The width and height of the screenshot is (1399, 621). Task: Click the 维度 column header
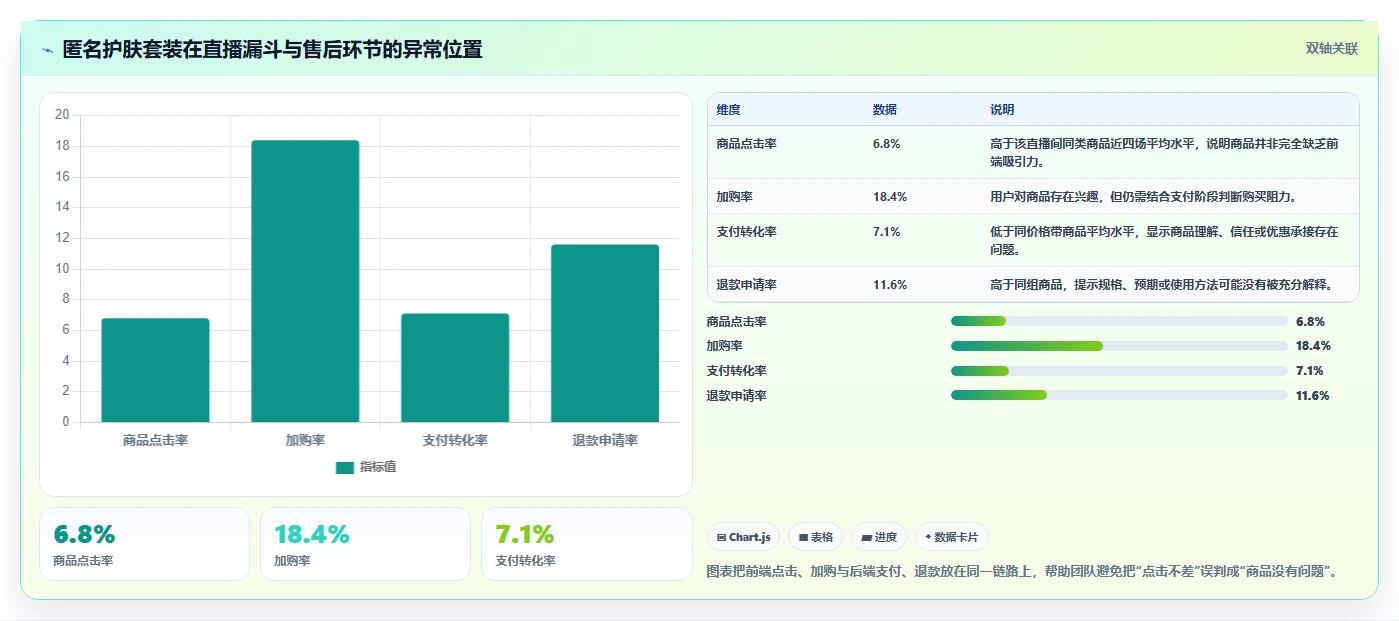[x=729, y=110]
